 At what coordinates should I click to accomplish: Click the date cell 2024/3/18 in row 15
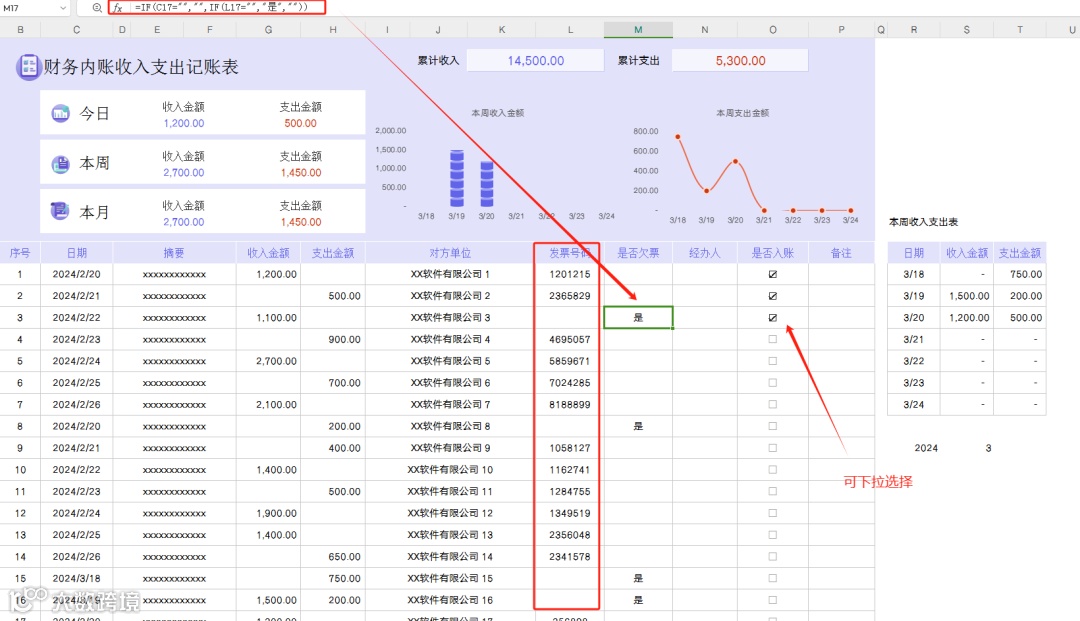pos(76,578)
